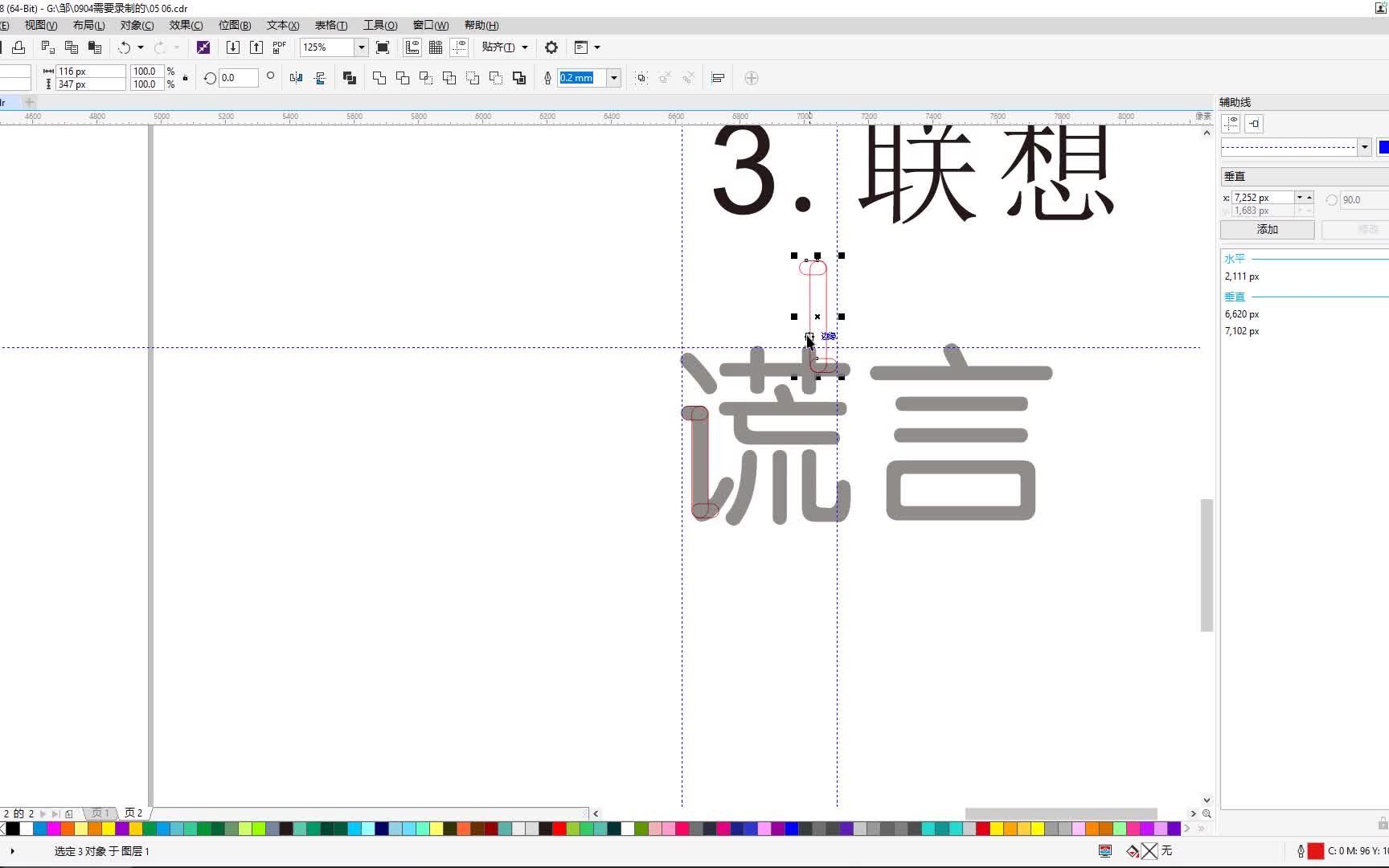Click the application launcher window icon
This screenshot has height=868, width=1389.
(x=581, y=47)
